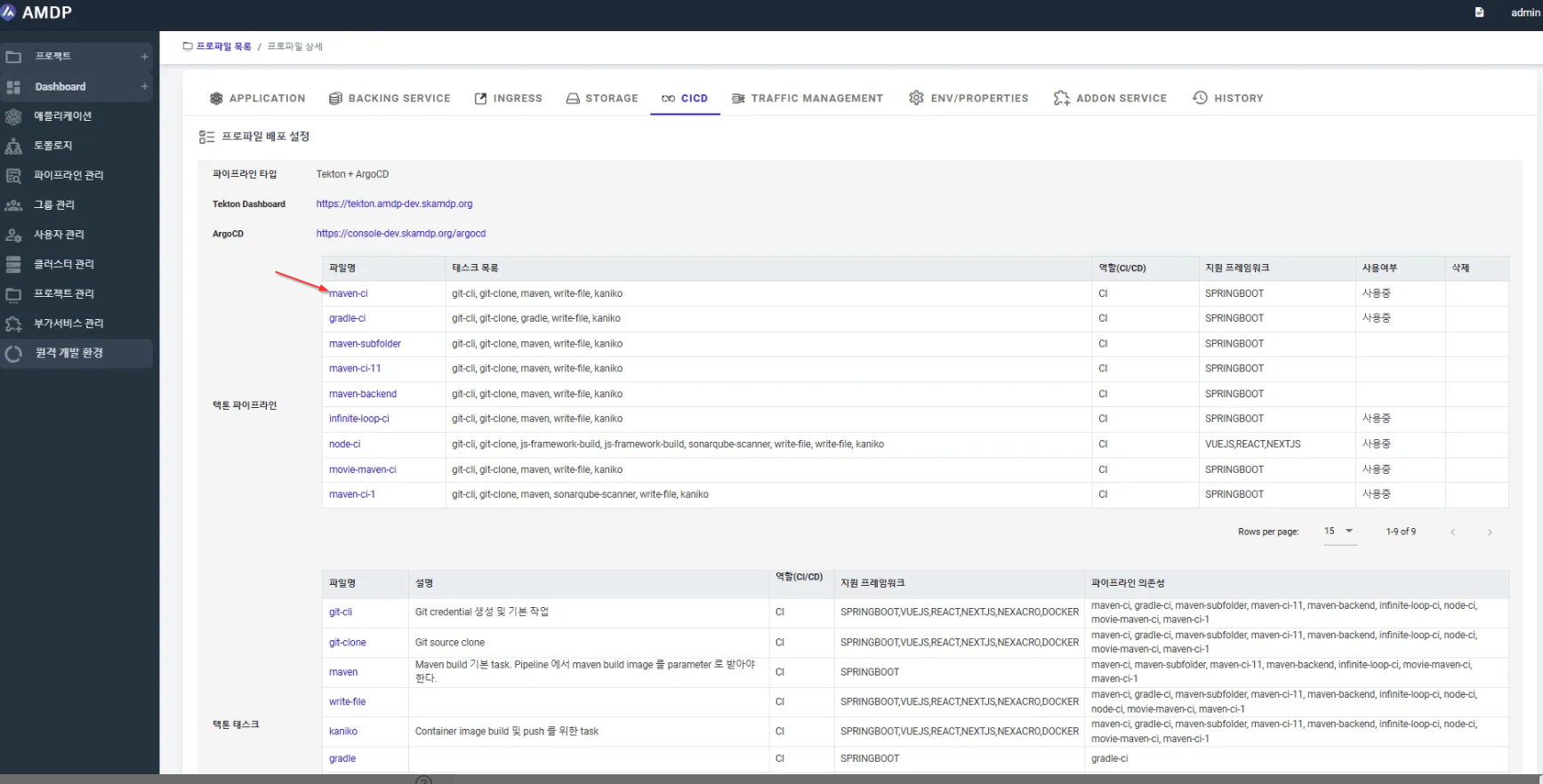Image resolution: width=1543 pixels, height=784 pixels.
Task: Open the movie-maven-ci pipeline link
Action: coord(362,469)
